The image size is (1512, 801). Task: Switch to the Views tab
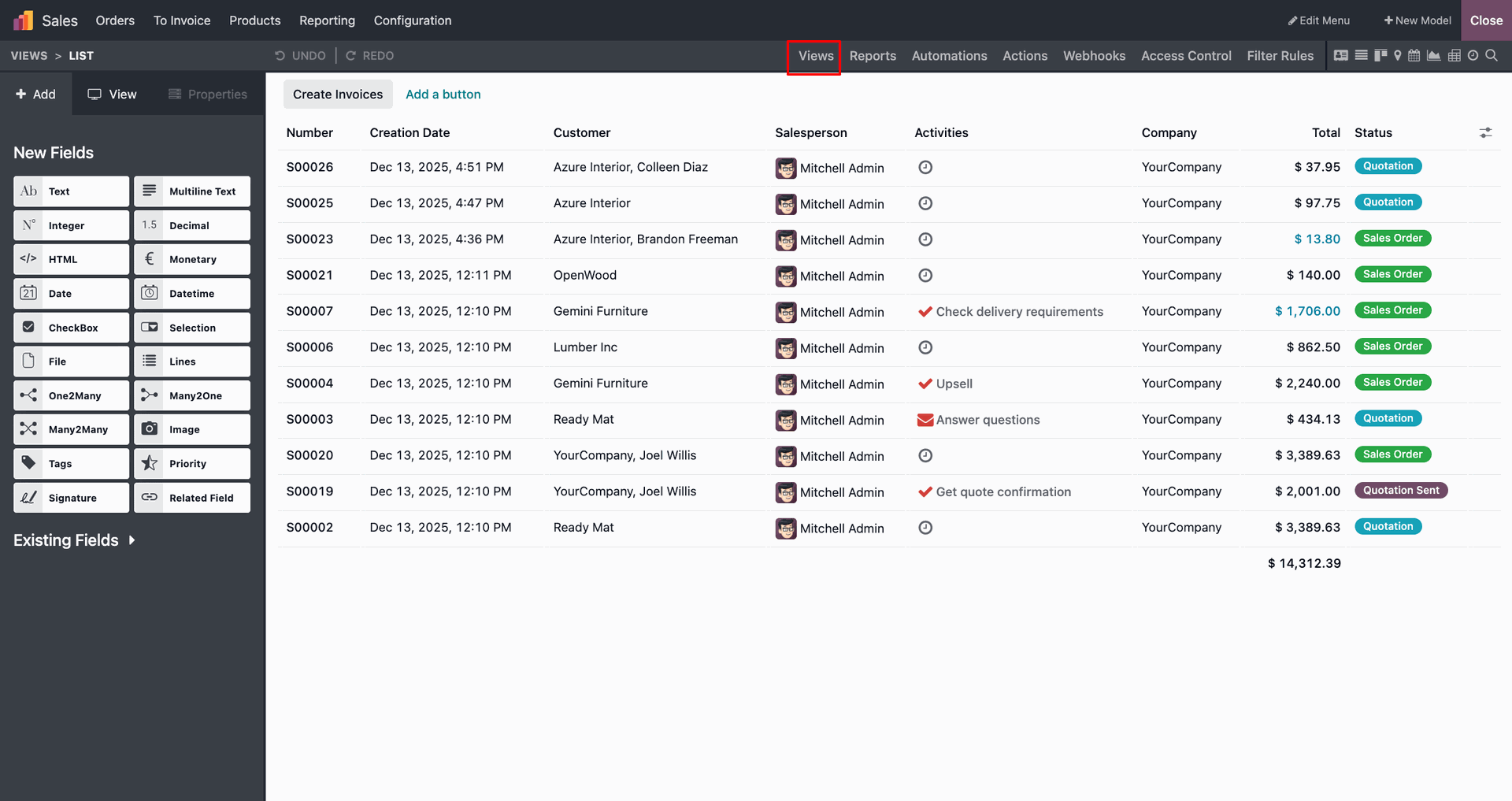pyautogui.click(x=816, y=56)
